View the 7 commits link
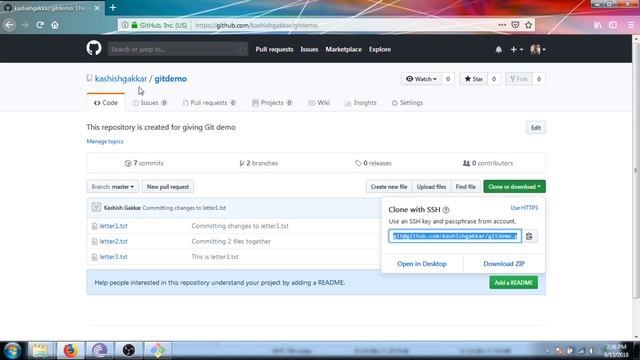Viewport: 640px width, 360px height. point(144,163)
